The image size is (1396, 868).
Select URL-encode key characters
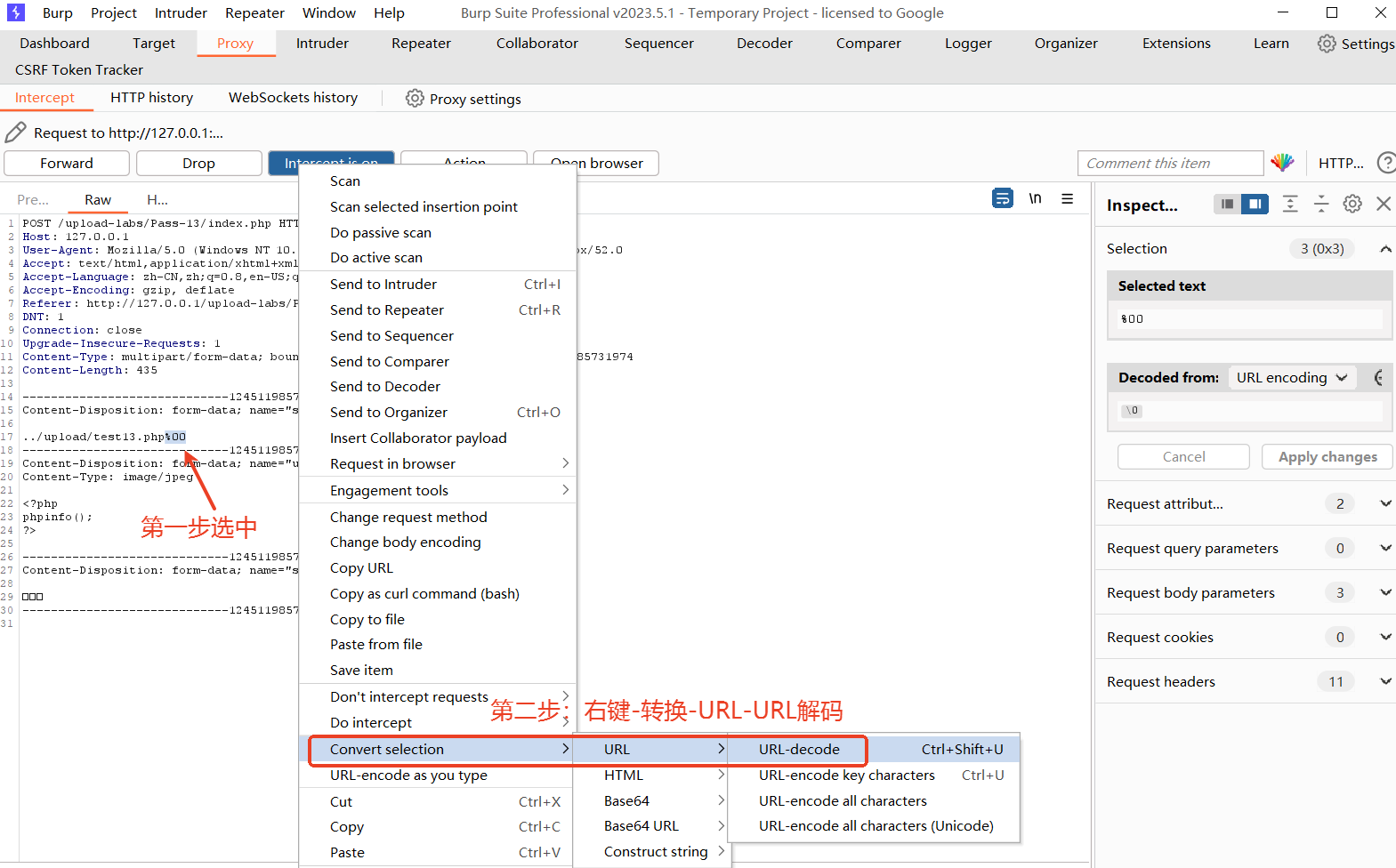click(x=874, y=776)
